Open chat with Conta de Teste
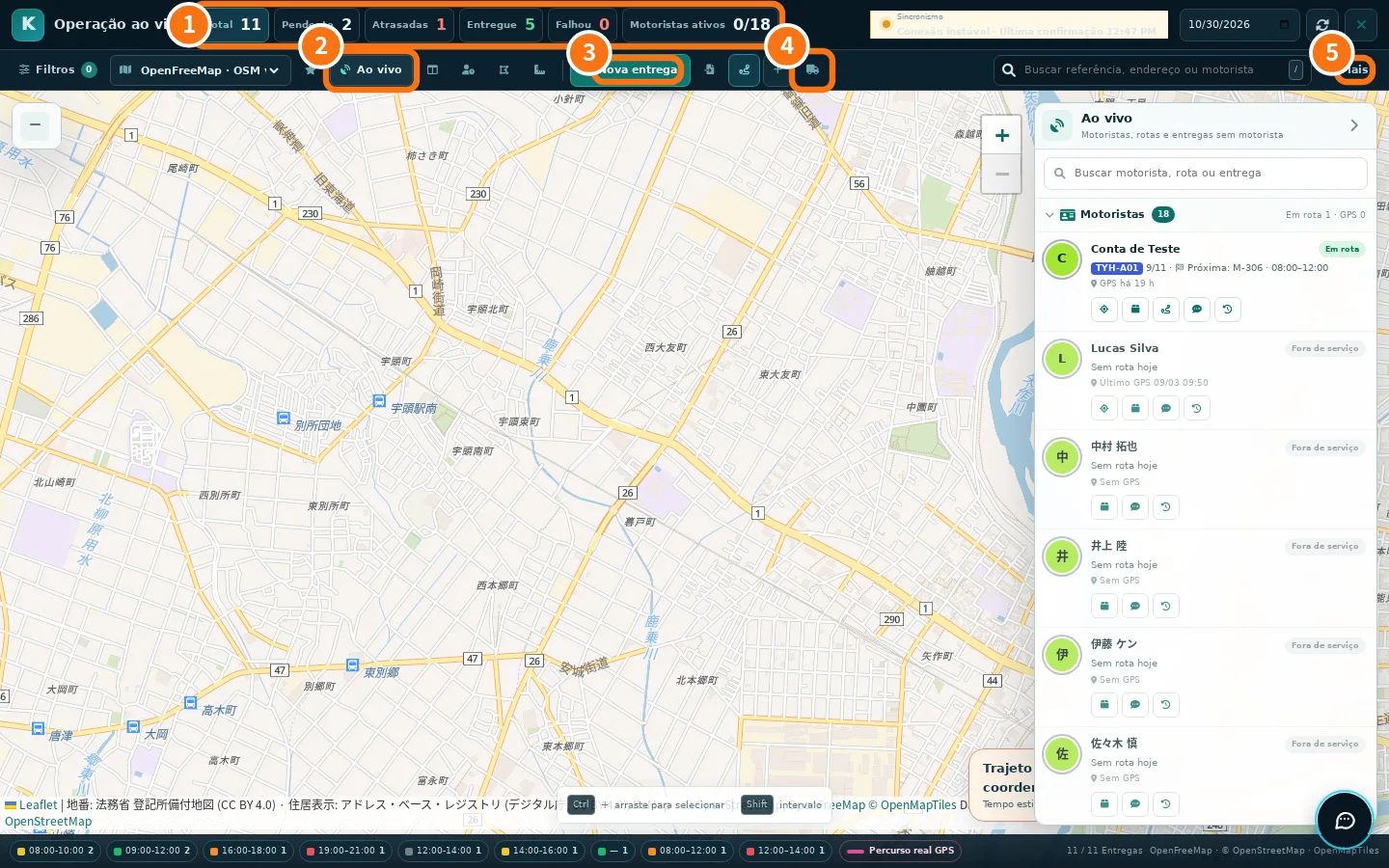The width and height of the screenshot is (1389, 868). 1197,310
